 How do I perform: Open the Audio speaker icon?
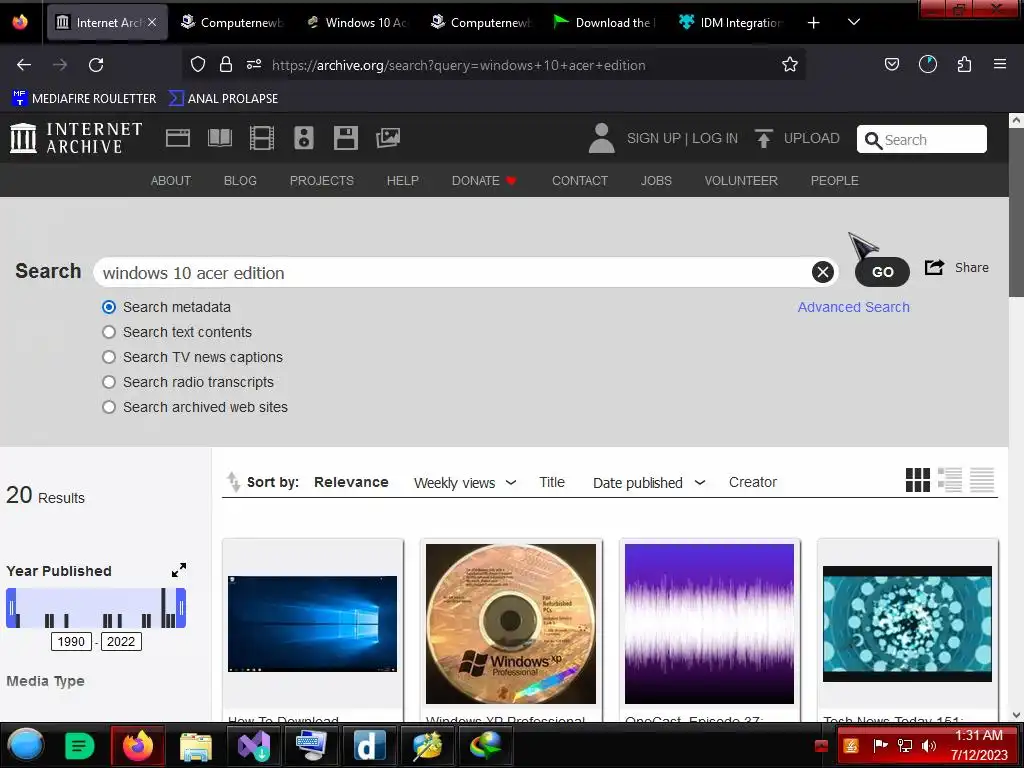pyautogui.click(x=304, y=138)
